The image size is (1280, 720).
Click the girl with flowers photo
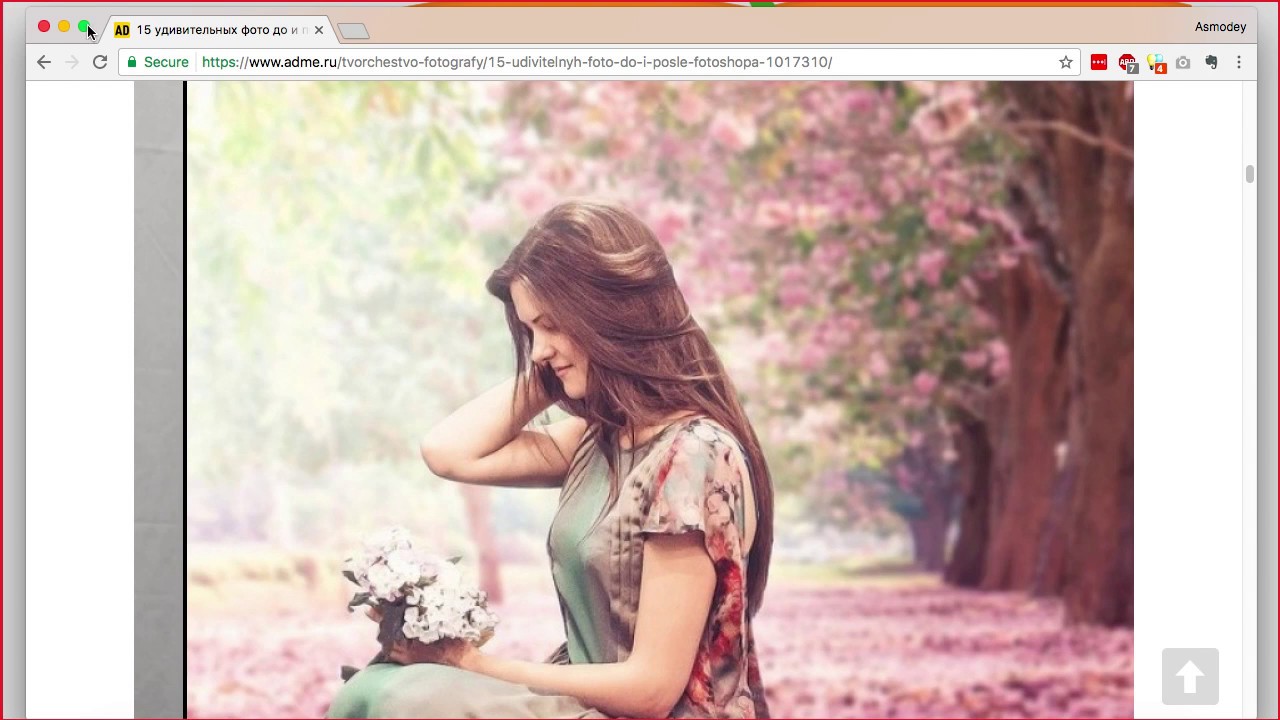pos(659,400)
